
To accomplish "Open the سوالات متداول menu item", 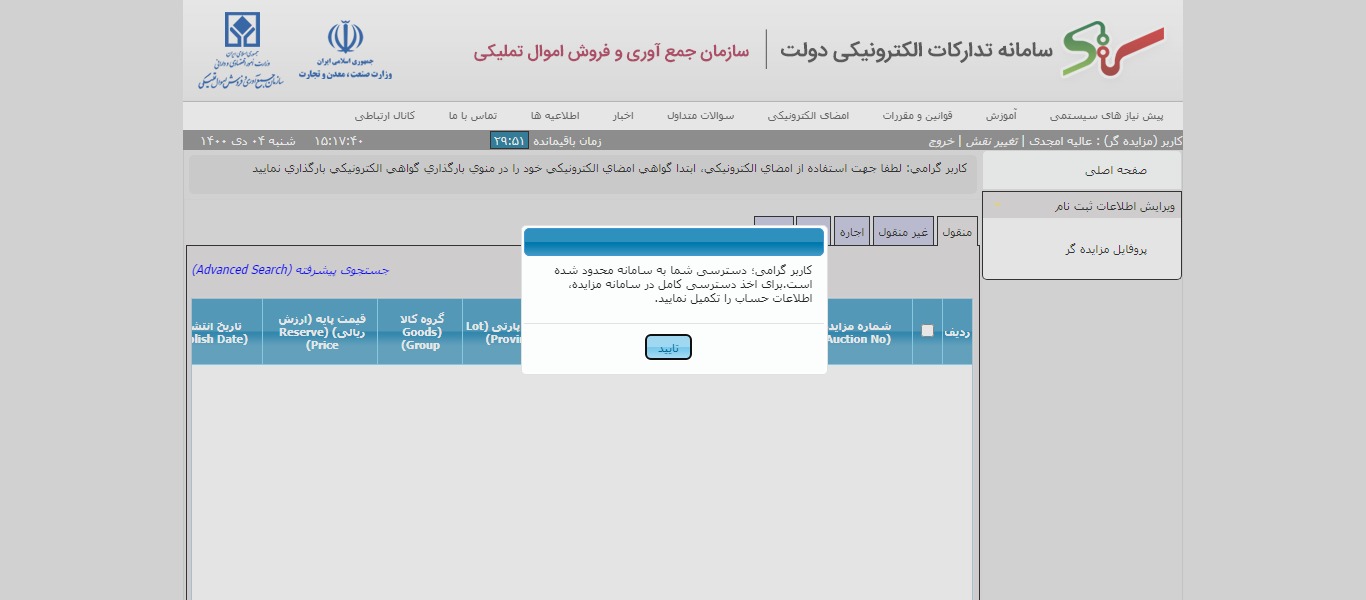I will pos(700,116).
